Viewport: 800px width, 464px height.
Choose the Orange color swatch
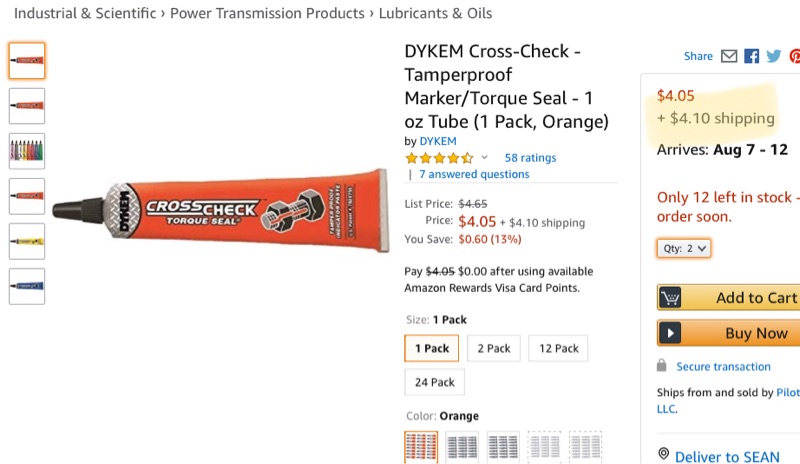click(x=421, y=447)
